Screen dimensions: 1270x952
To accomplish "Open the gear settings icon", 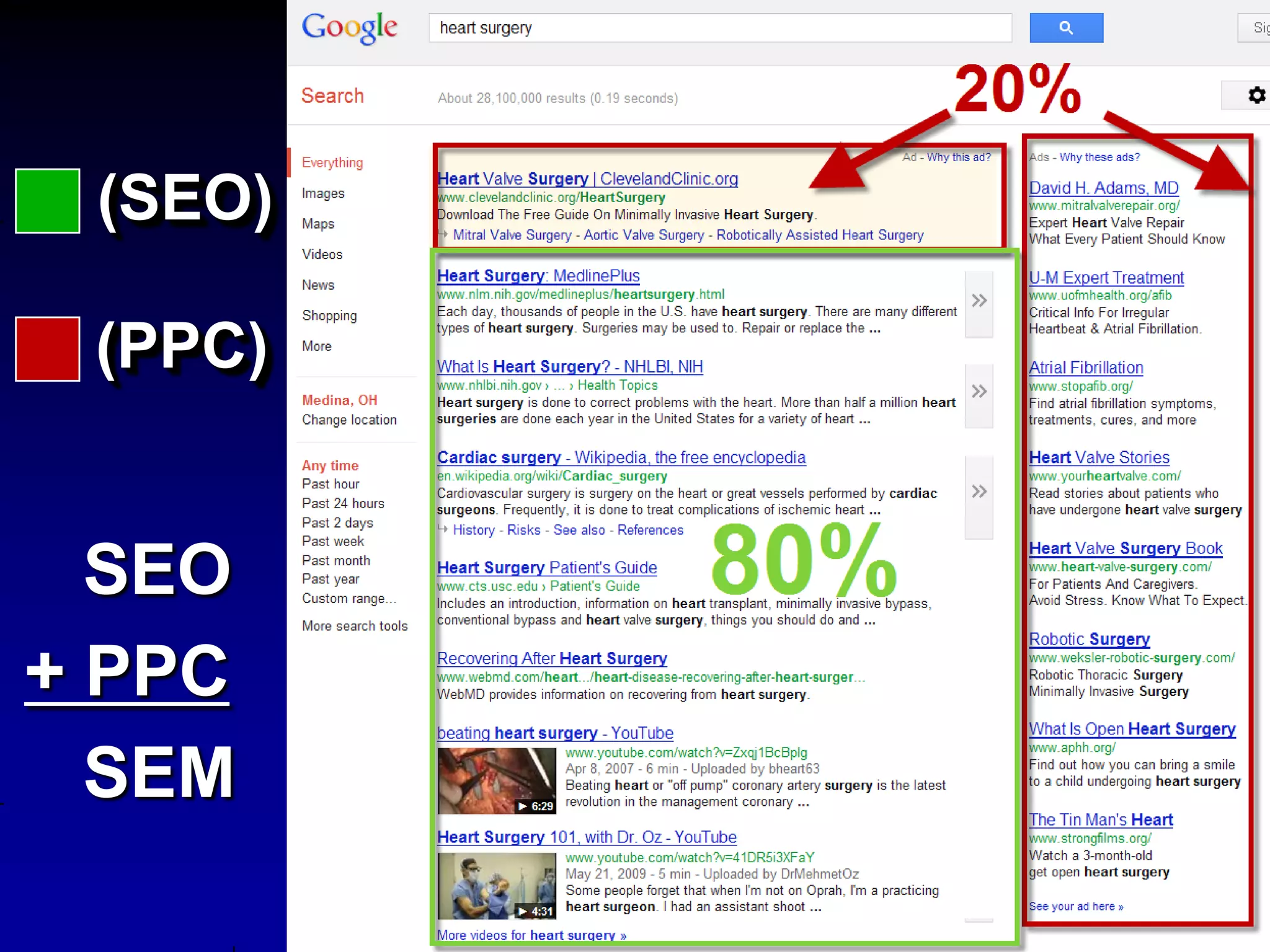I will click(x=1256, y=95).
